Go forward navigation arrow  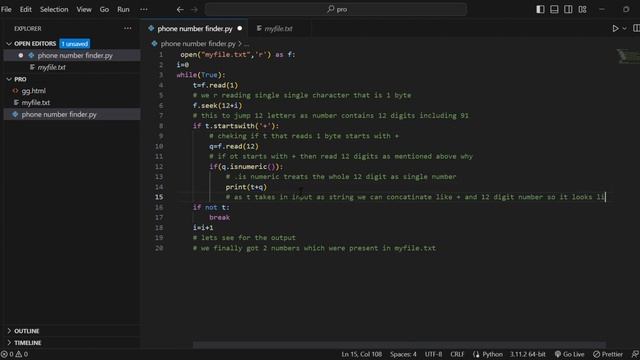(194, 9)
